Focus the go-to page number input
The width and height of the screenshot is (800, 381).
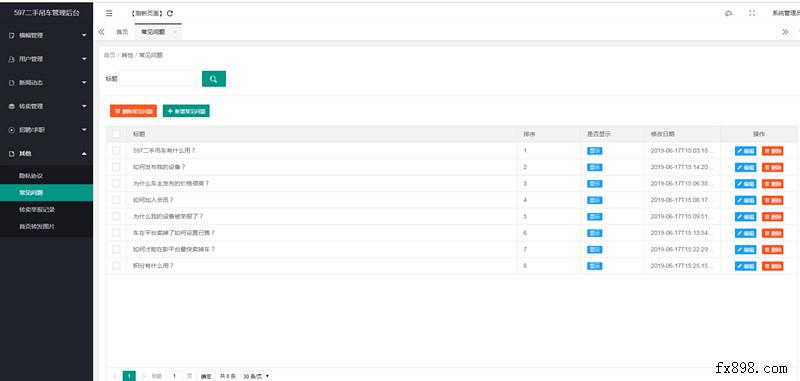[174, 376]
